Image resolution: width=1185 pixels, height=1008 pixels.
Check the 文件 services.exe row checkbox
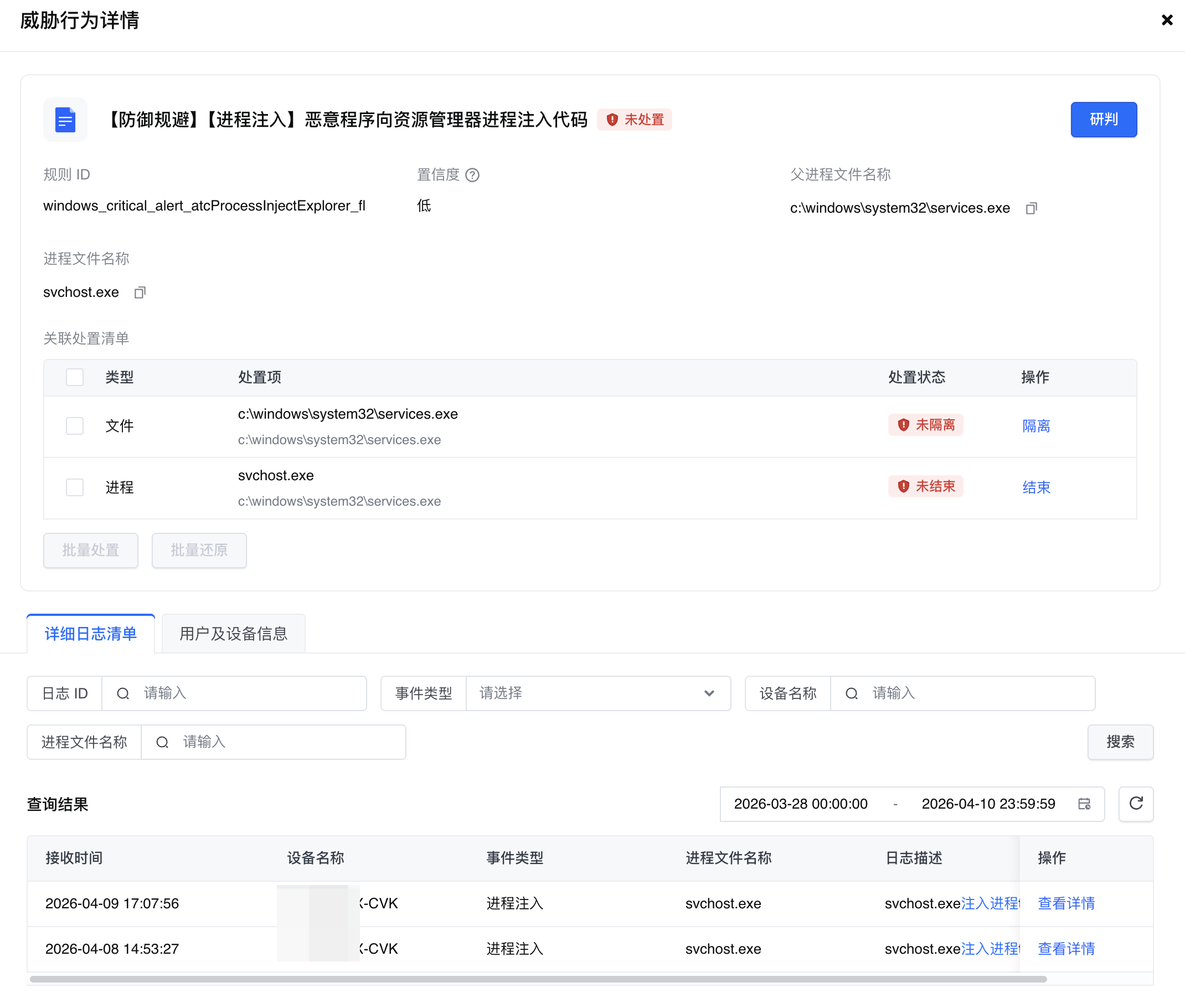pyautogui.click(x=75, y=426)
